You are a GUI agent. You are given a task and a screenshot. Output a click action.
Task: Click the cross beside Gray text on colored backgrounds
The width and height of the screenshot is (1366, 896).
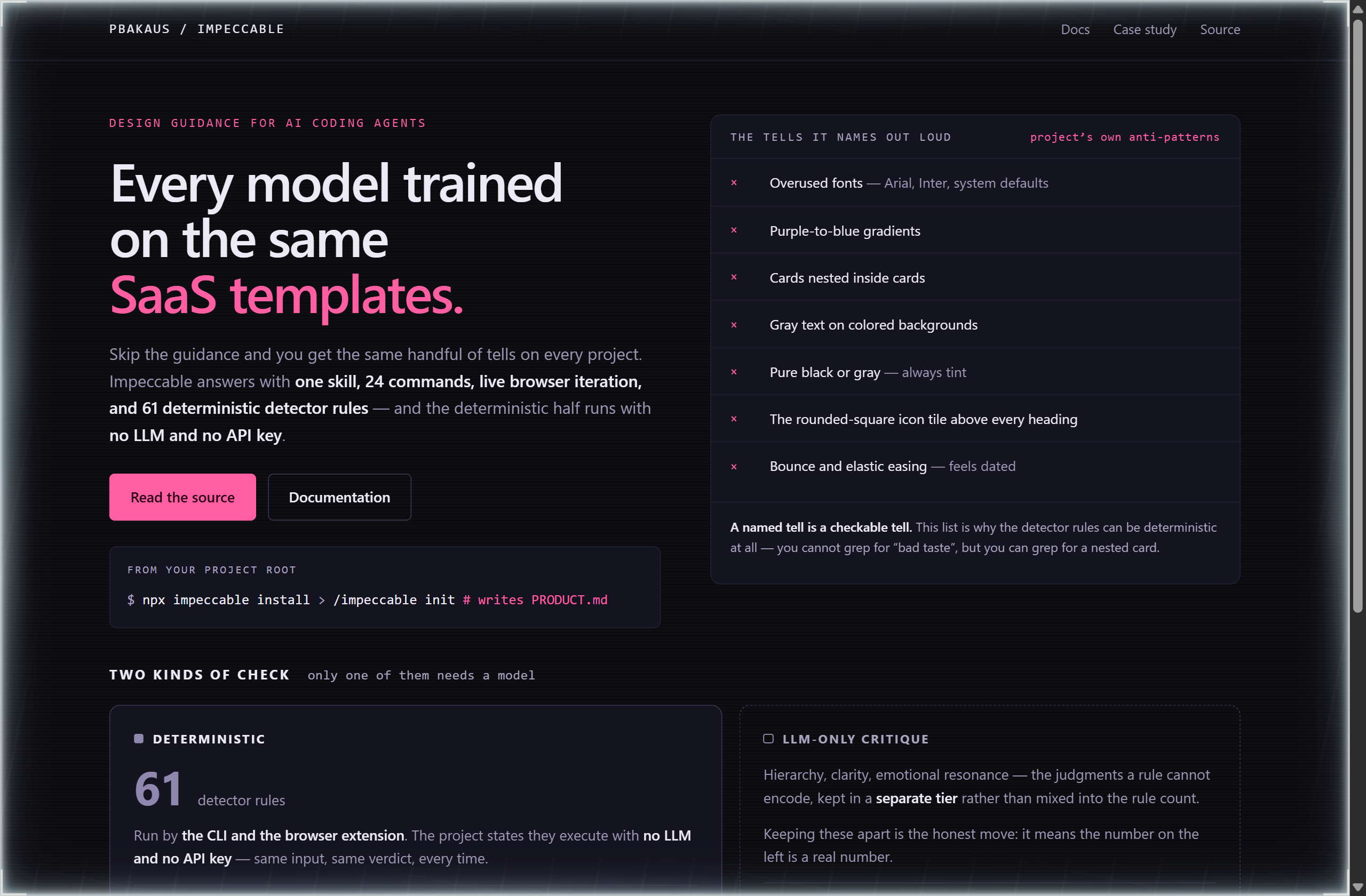click(734, 325)
